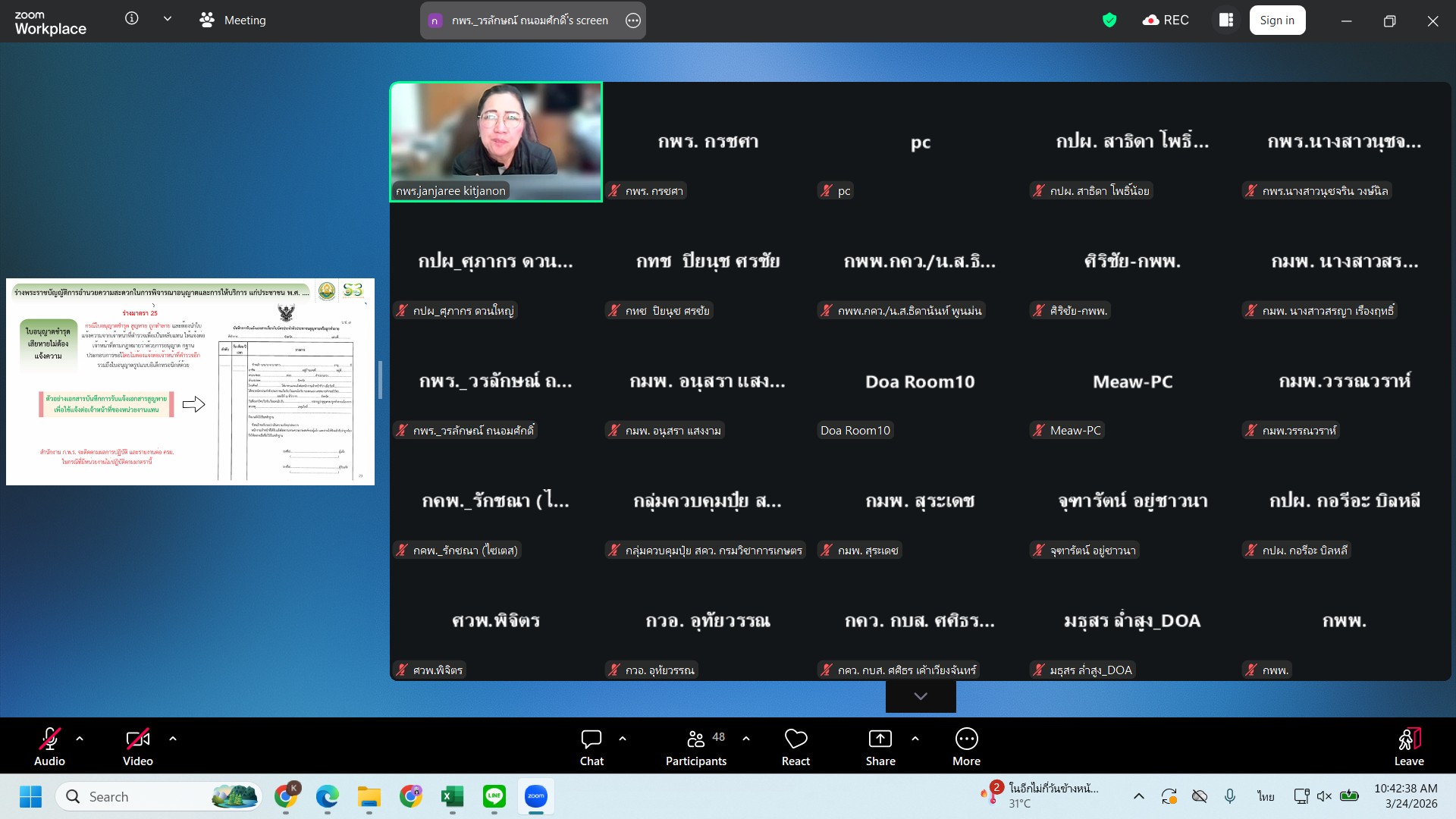Click the REC recording indicator

coord(1166,20)
